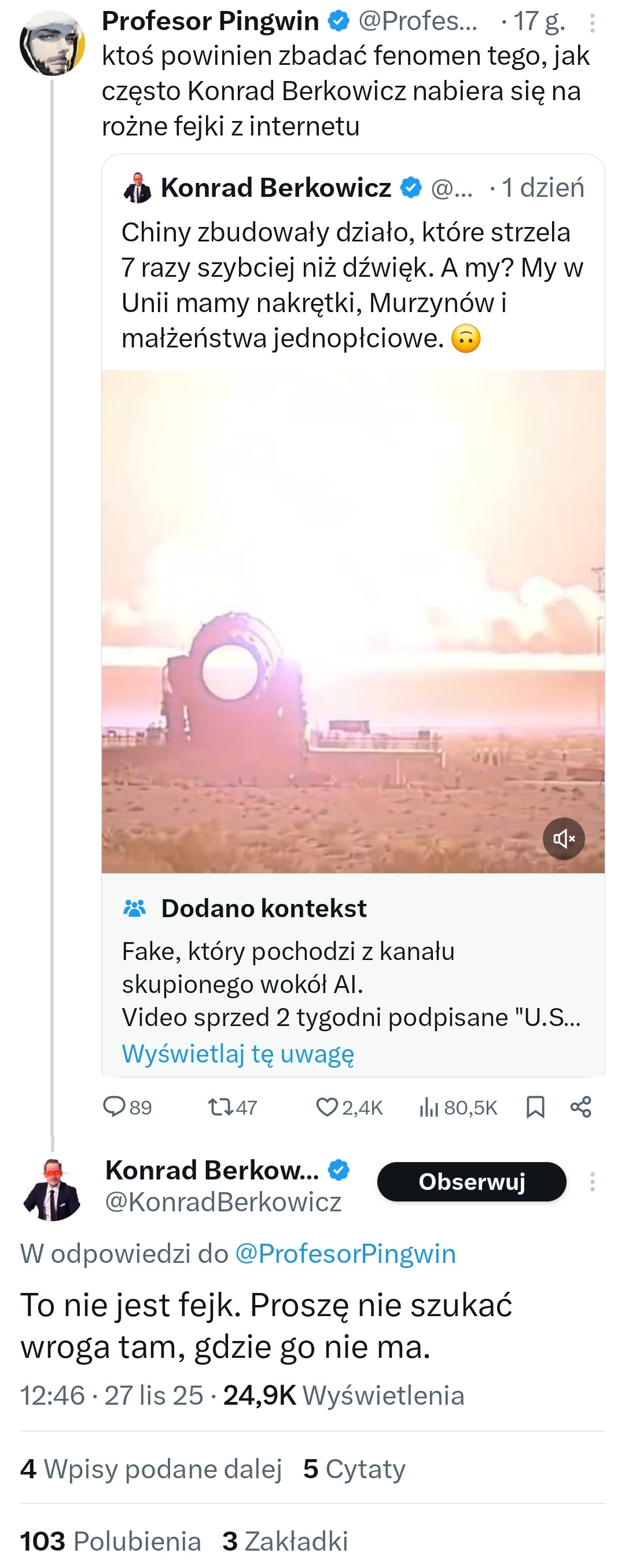Play the quoted cannon video
This screenshot has height=1568, width=625.
353,621
